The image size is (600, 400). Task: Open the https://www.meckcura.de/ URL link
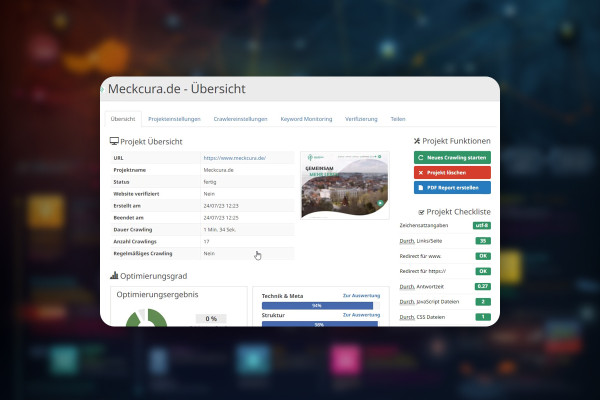[235, 158]
